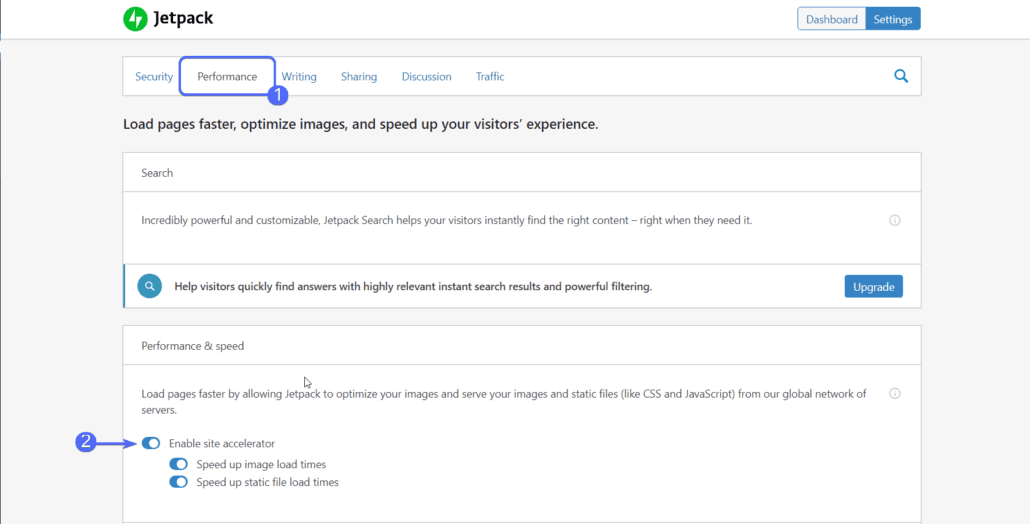
Task: Toggle Speed up static file load times
Action: (179, 482)
